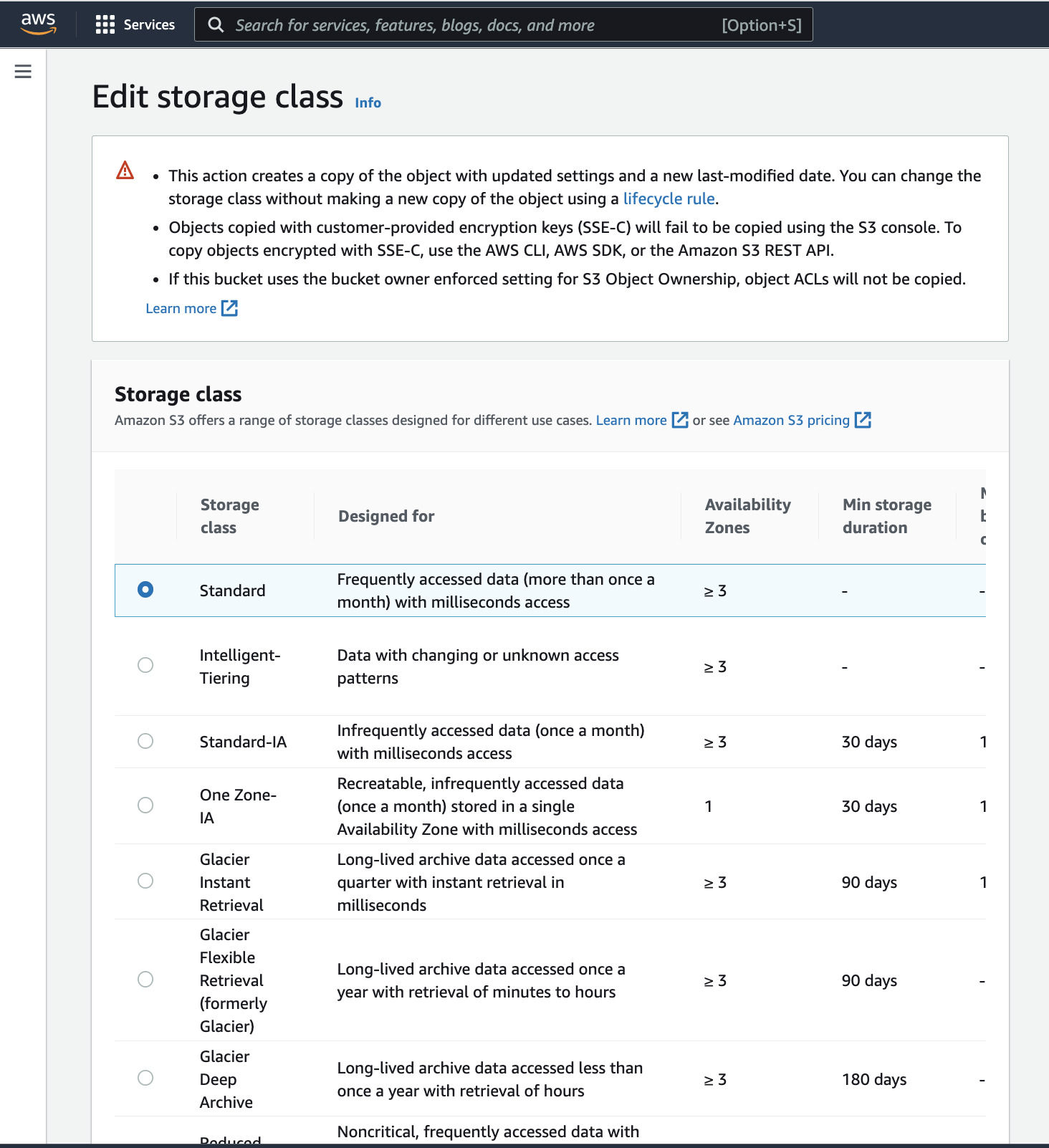Click external link icon after Amazon S3 pricing
The width and height of the screenshot is (1049, 1148).
tap(863, 420)
